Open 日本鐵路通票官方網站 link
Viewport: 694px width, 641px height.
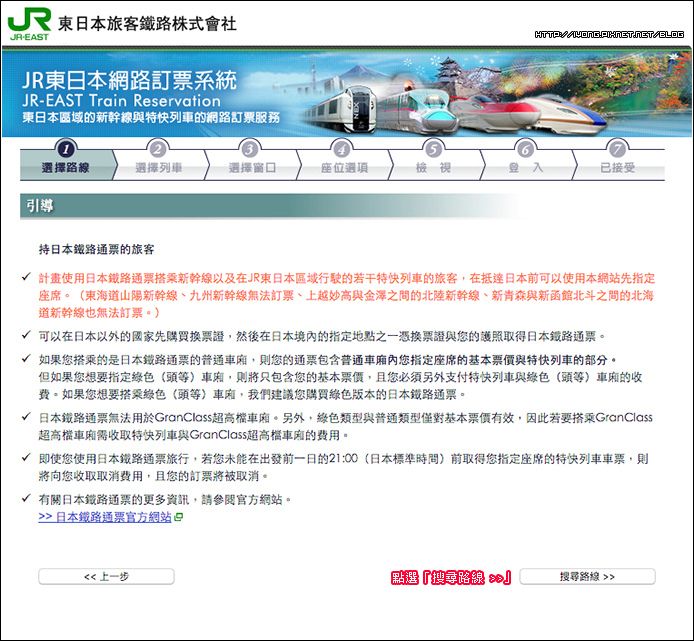click(x=105, y=517)
